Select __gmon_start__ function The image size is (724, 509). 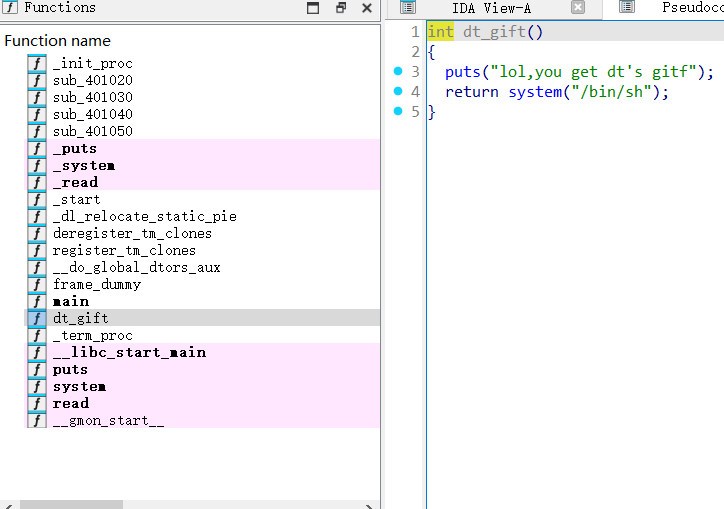click(109, 421)
